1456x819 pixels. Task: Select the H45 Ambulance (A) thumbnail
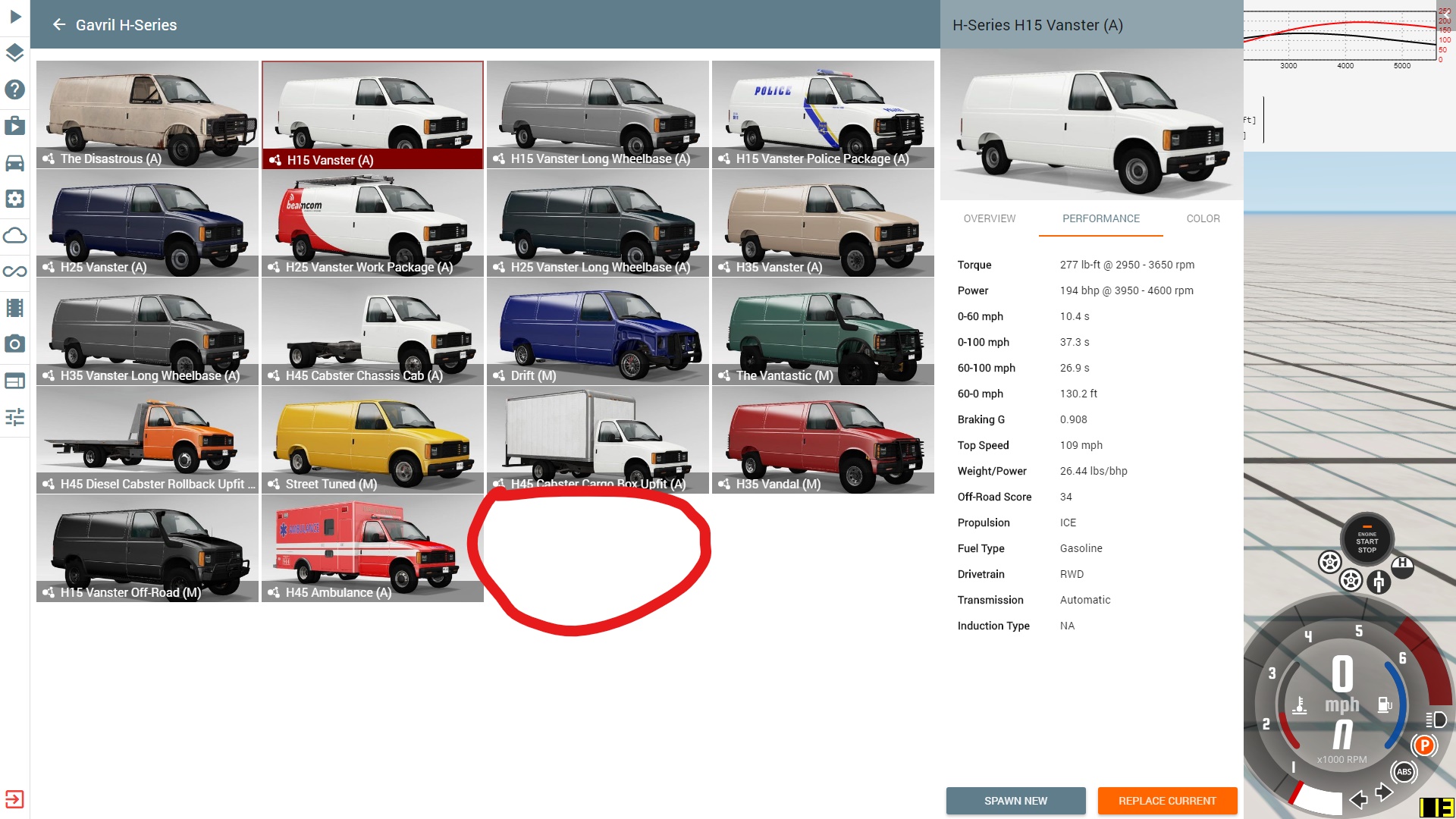point(372,549)
